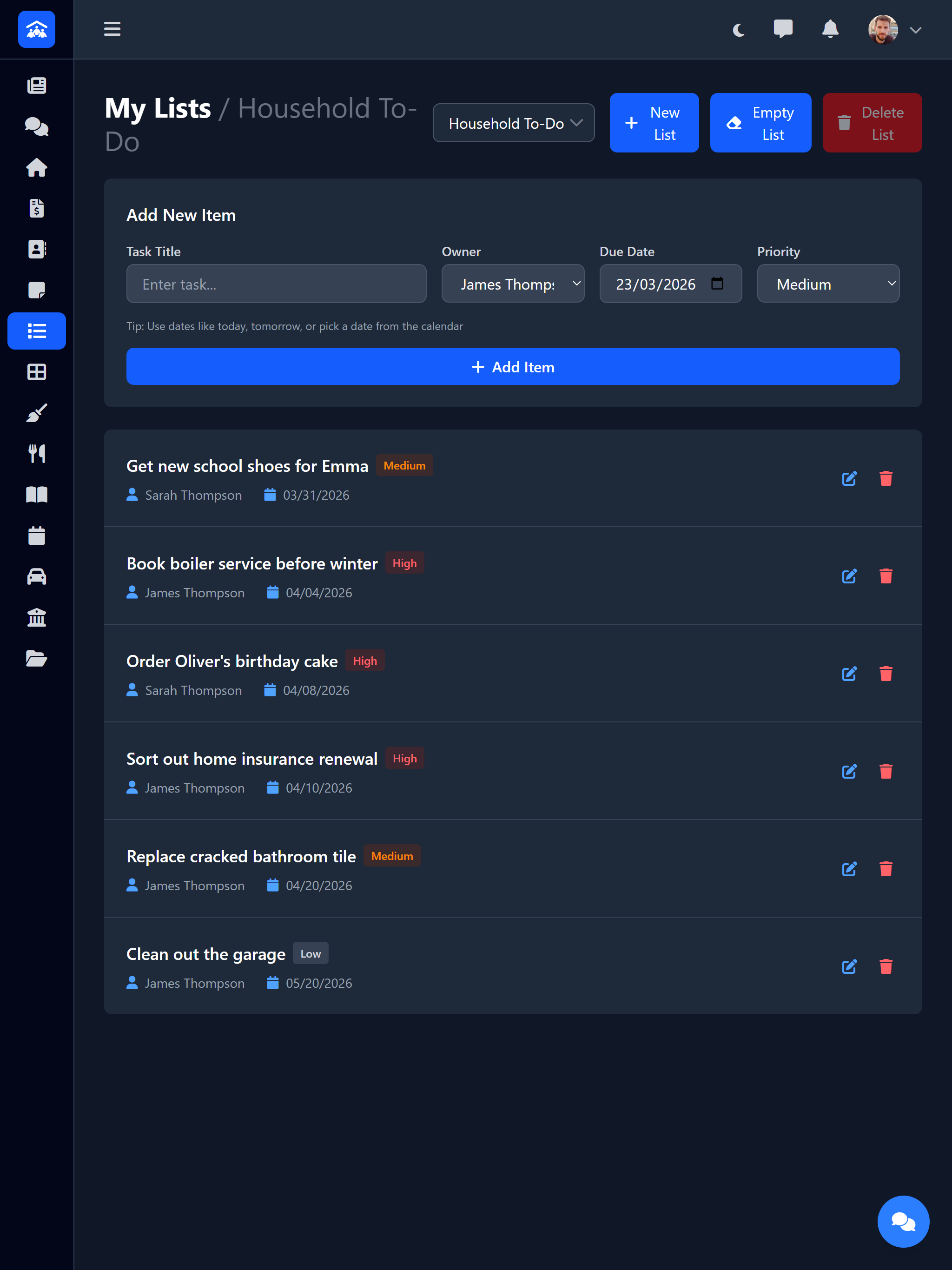Select the Lists item in the sidebar

point(36,331)
